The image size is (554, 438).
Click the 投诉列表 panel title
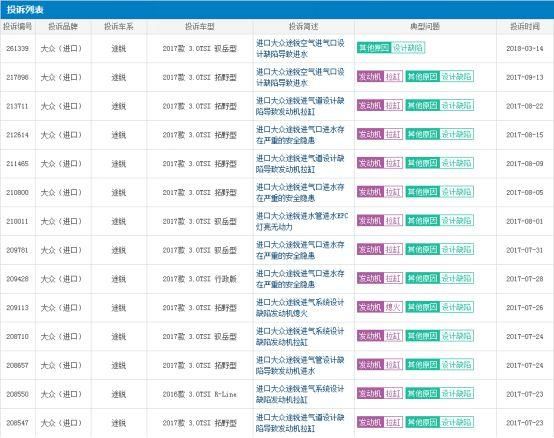25,10
